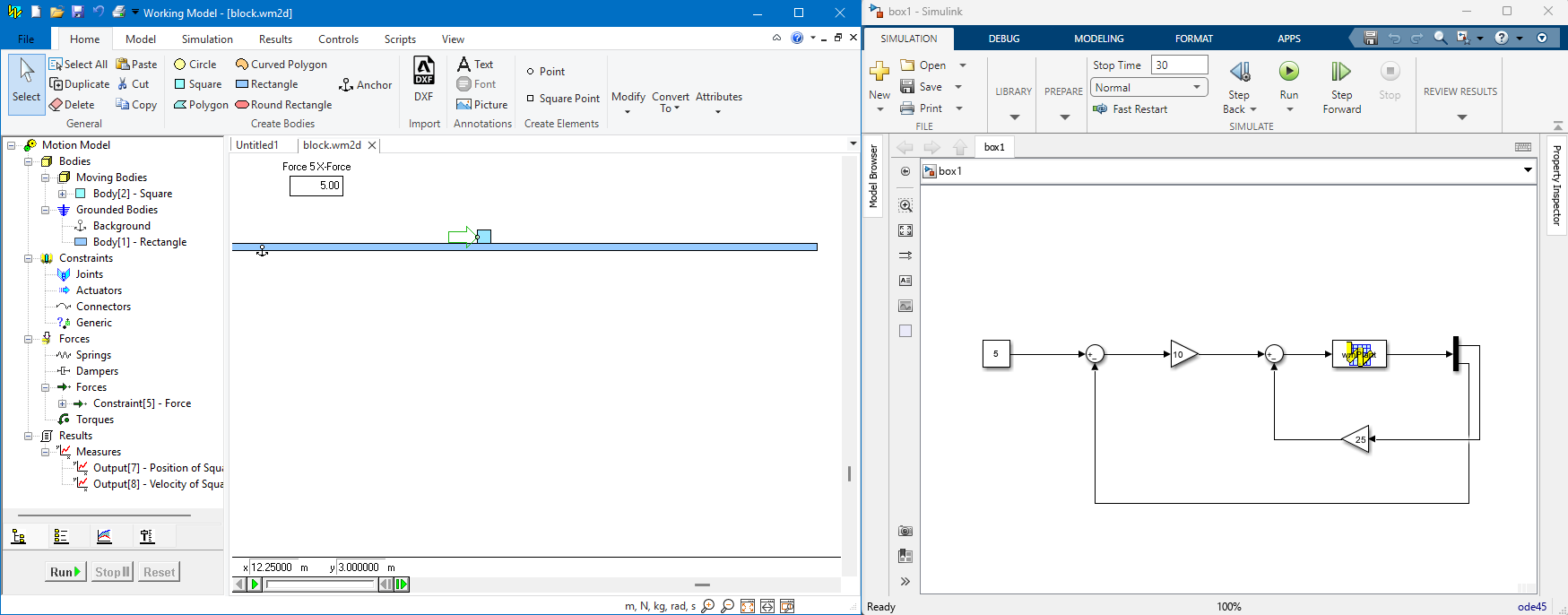Click the Simulink Stop Time field

1180,65
